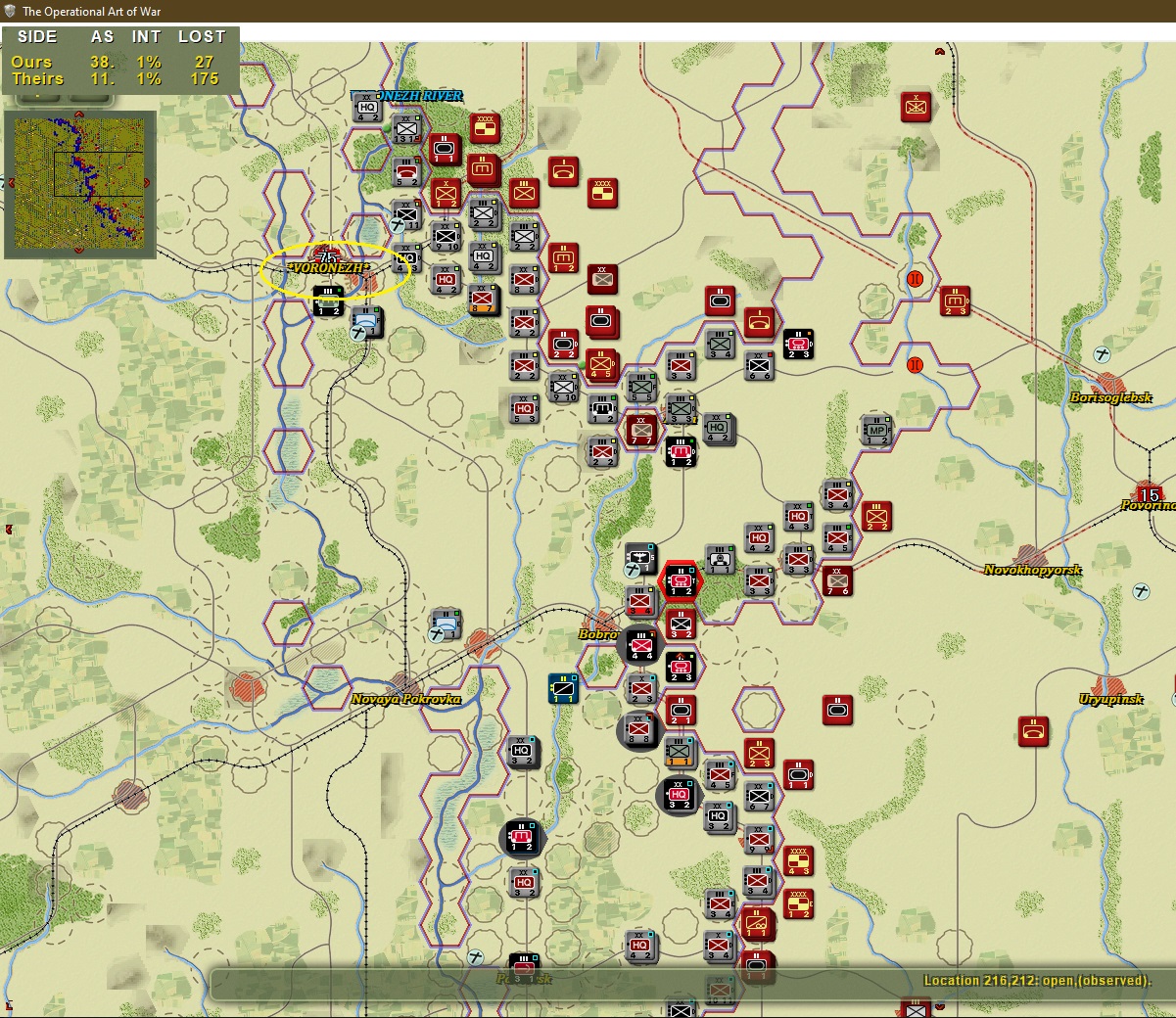Select the grey division counter with orange strength 8 7

point(483,299)
